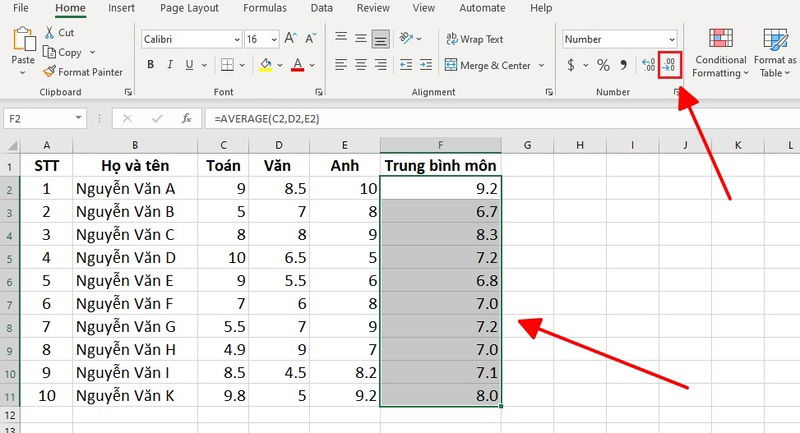Viewport: 800px width, 433px height.
Task: Increase indent icon
Action: coord(426,65)
